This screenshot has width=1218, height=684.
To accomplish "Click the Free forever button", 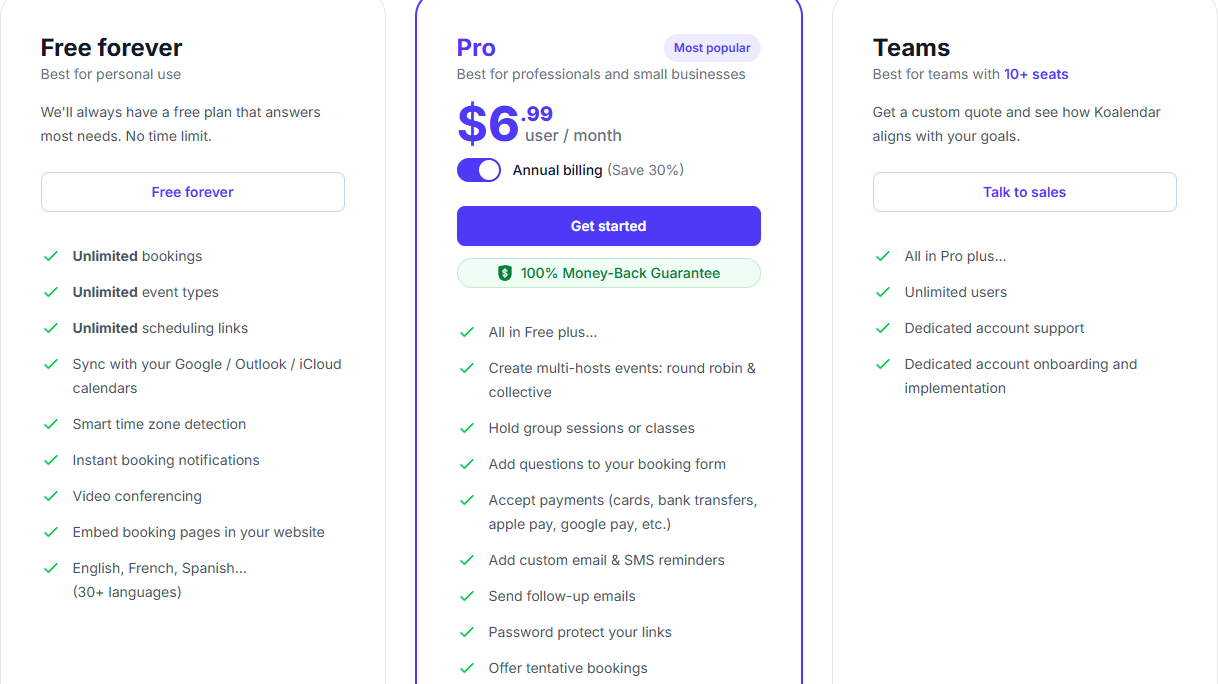I will click(193, 192).
